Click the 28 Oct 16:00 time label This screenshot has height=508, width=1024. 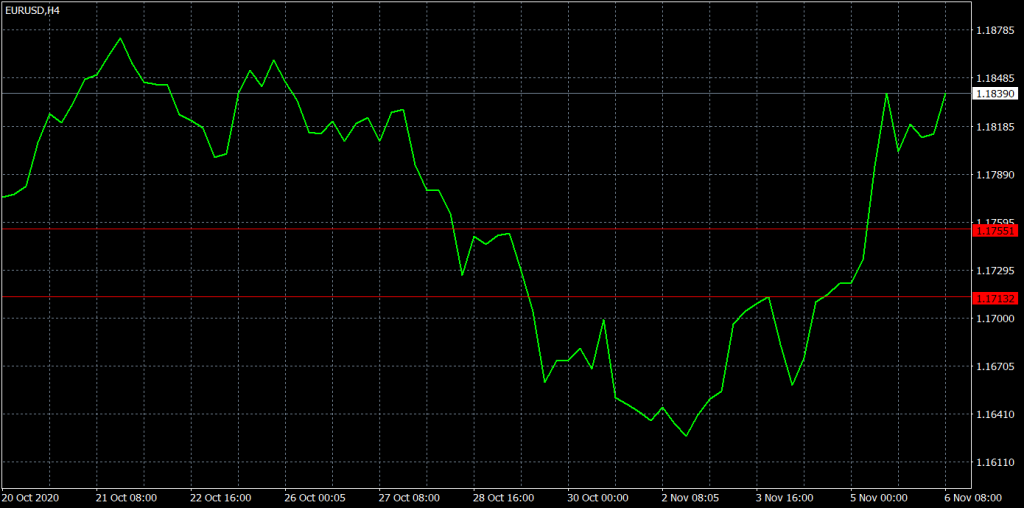[x=505, y=498]
